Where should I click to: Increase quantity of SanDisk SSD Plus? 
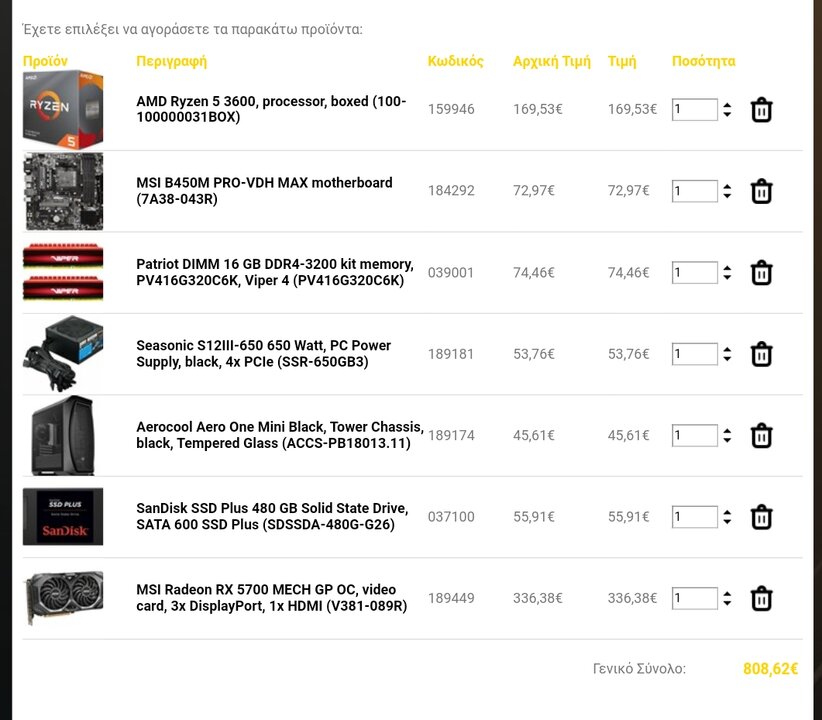coord(727,512)
